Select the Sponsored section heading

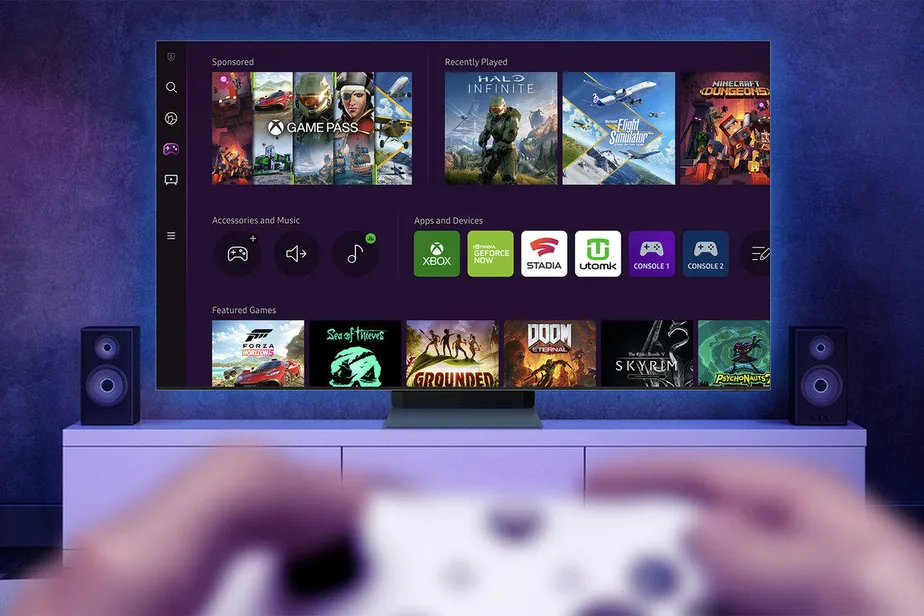(232, 61)
